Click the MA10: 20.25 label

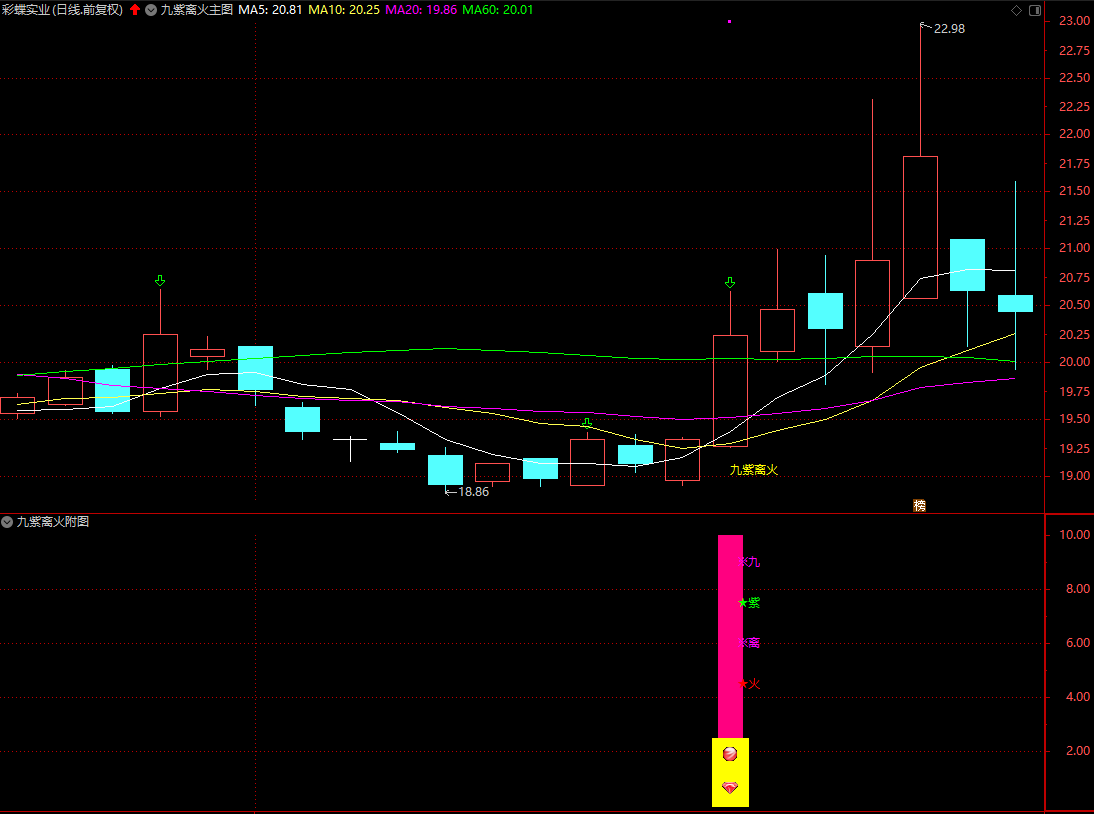coord(344,10)
